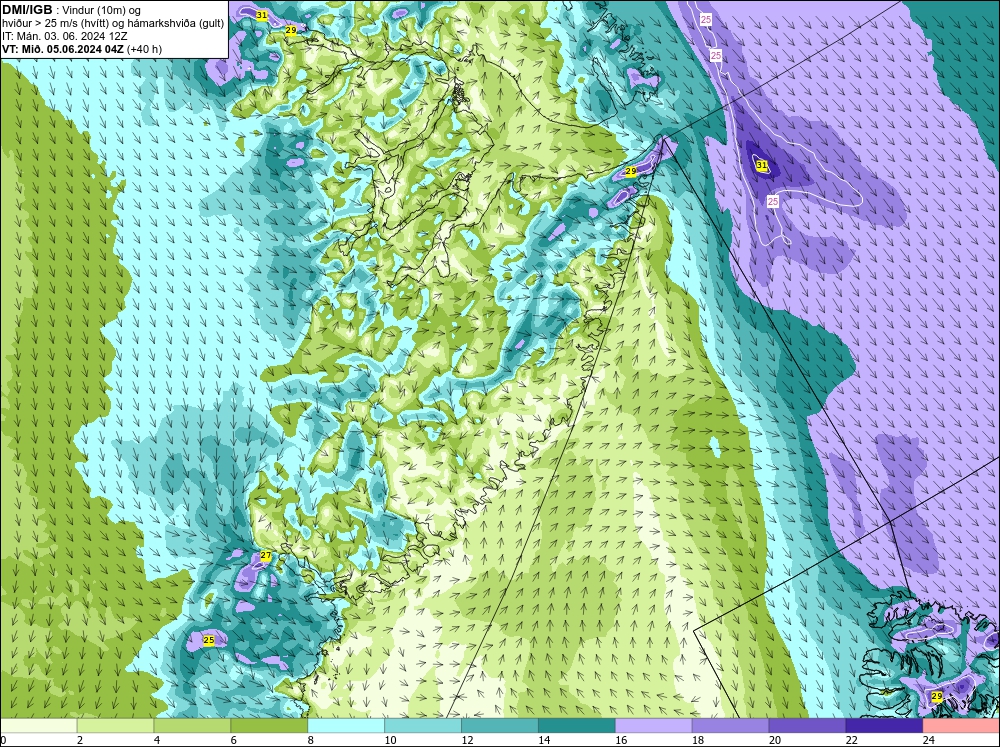Click the legend scale number 22
Image resolution: width=1000 pixels, height=747 pixels.
click(x=851, y=740)
